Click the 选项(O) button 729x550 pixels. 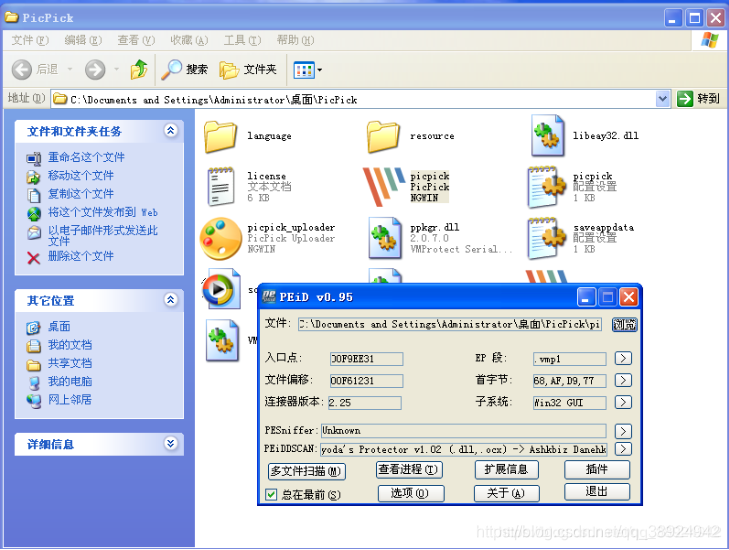(x=411, y=493)
